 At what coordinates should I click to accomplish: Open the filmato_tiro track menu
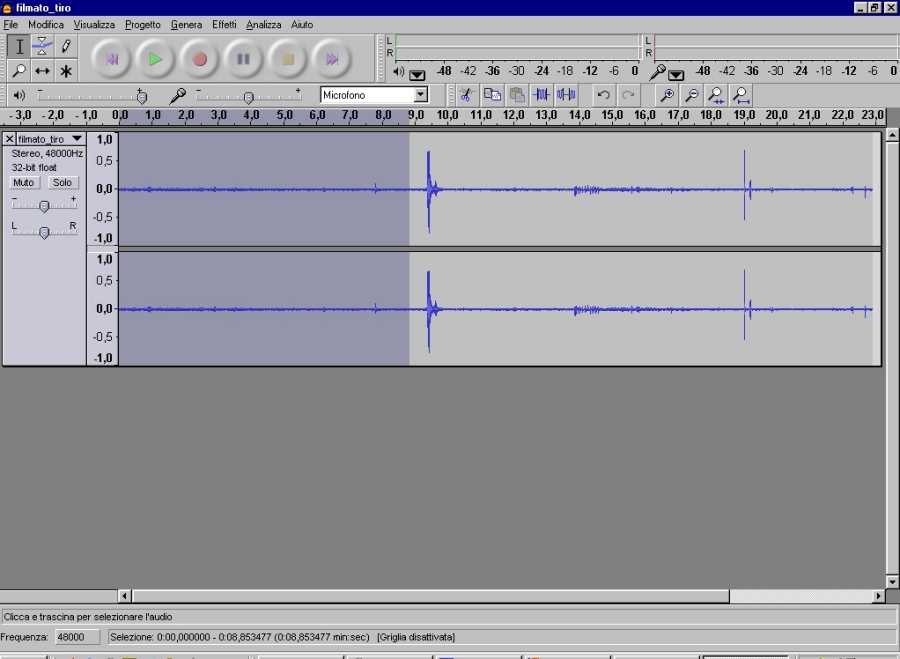tap(51, 139)
